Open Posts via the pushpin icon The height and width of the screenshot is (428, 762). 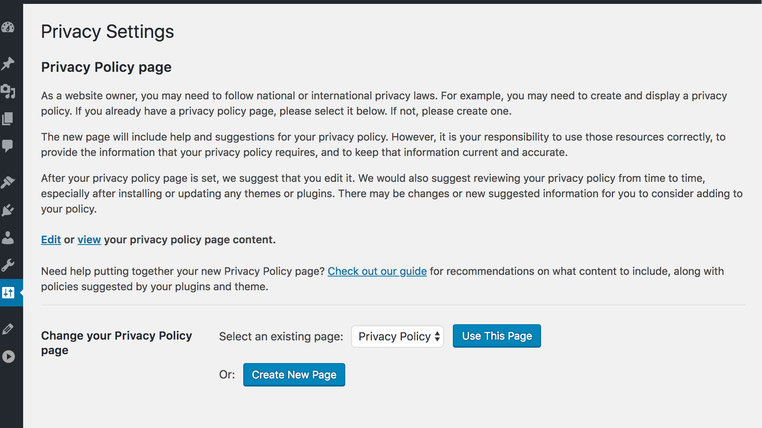8,63
